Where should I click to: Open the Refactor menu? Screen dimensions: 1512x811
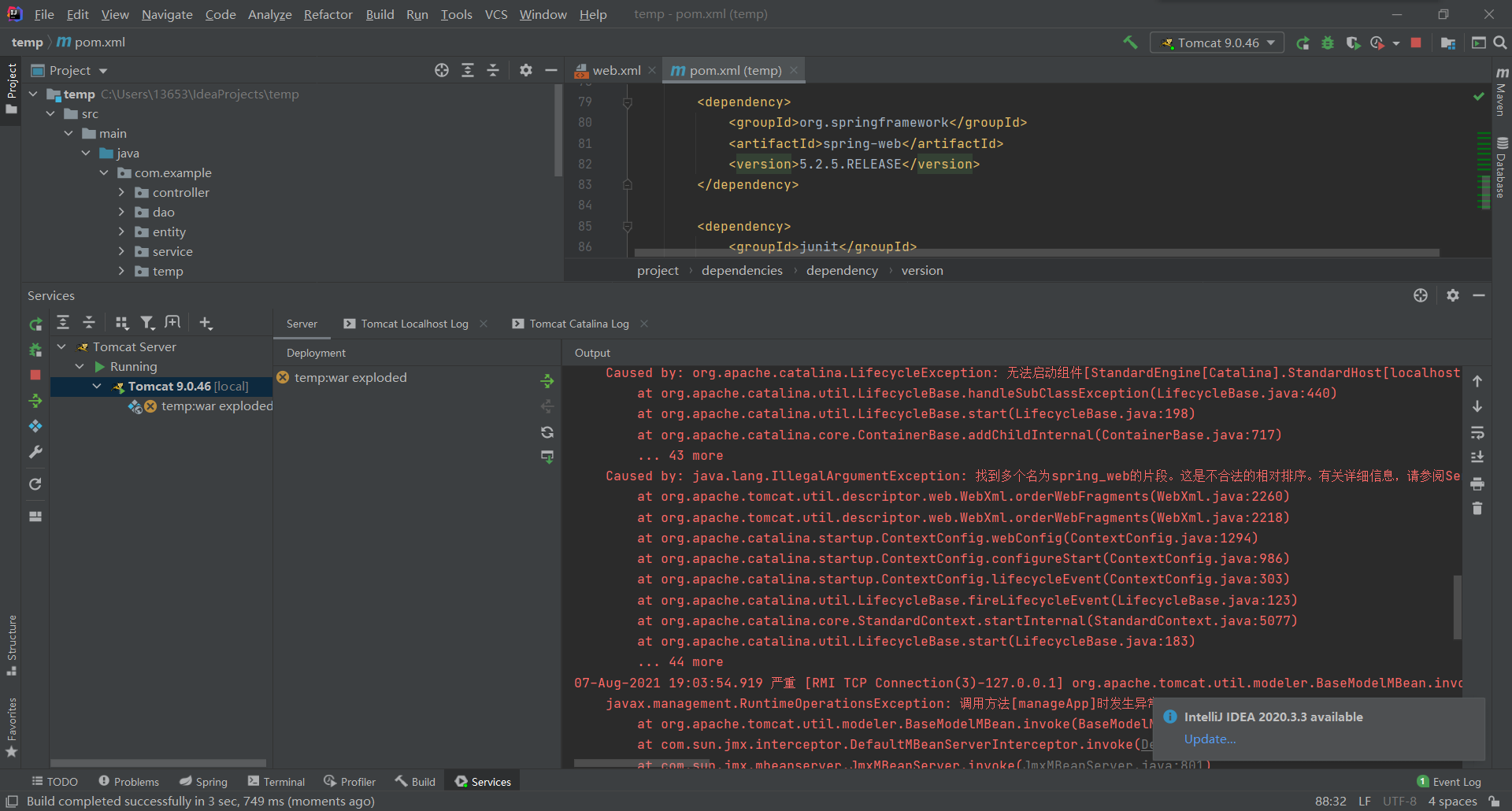click(x=328, y=14)
